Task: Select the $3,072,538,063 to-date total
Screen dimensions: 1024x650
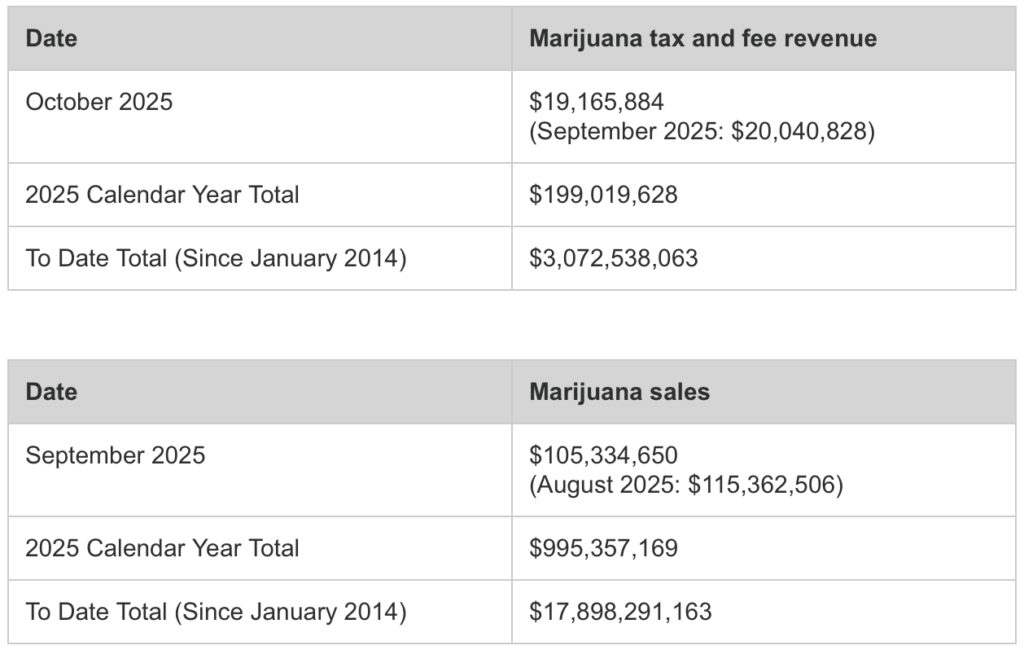Action: coord(613,258)
